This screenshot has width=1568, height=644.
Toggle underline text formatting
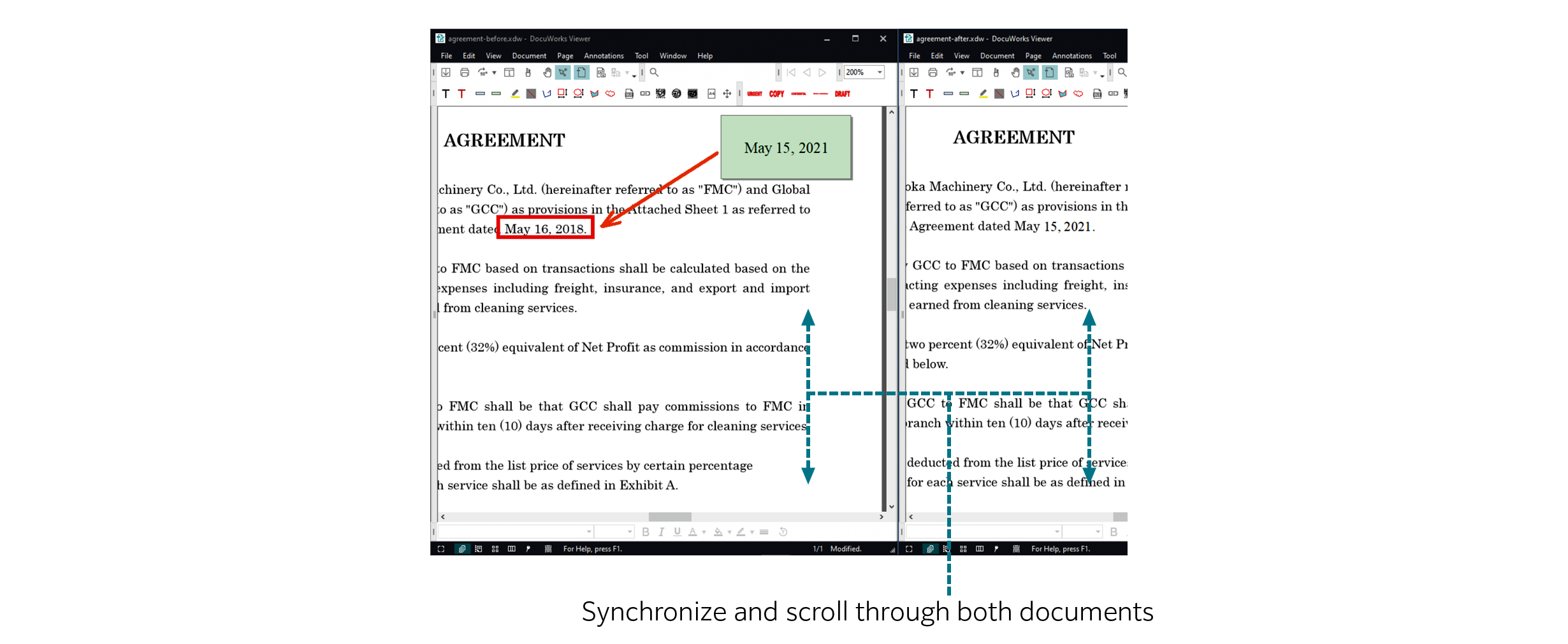click(x=676, y=532)
